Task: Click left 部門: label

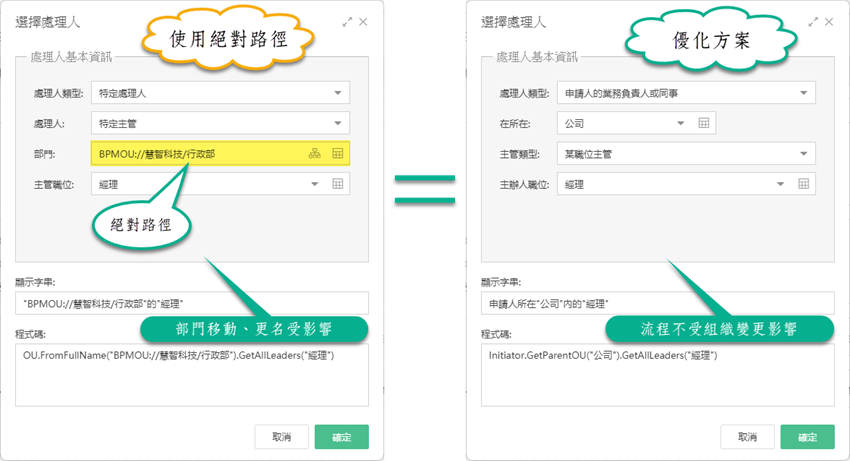Action: pos(44,154)
